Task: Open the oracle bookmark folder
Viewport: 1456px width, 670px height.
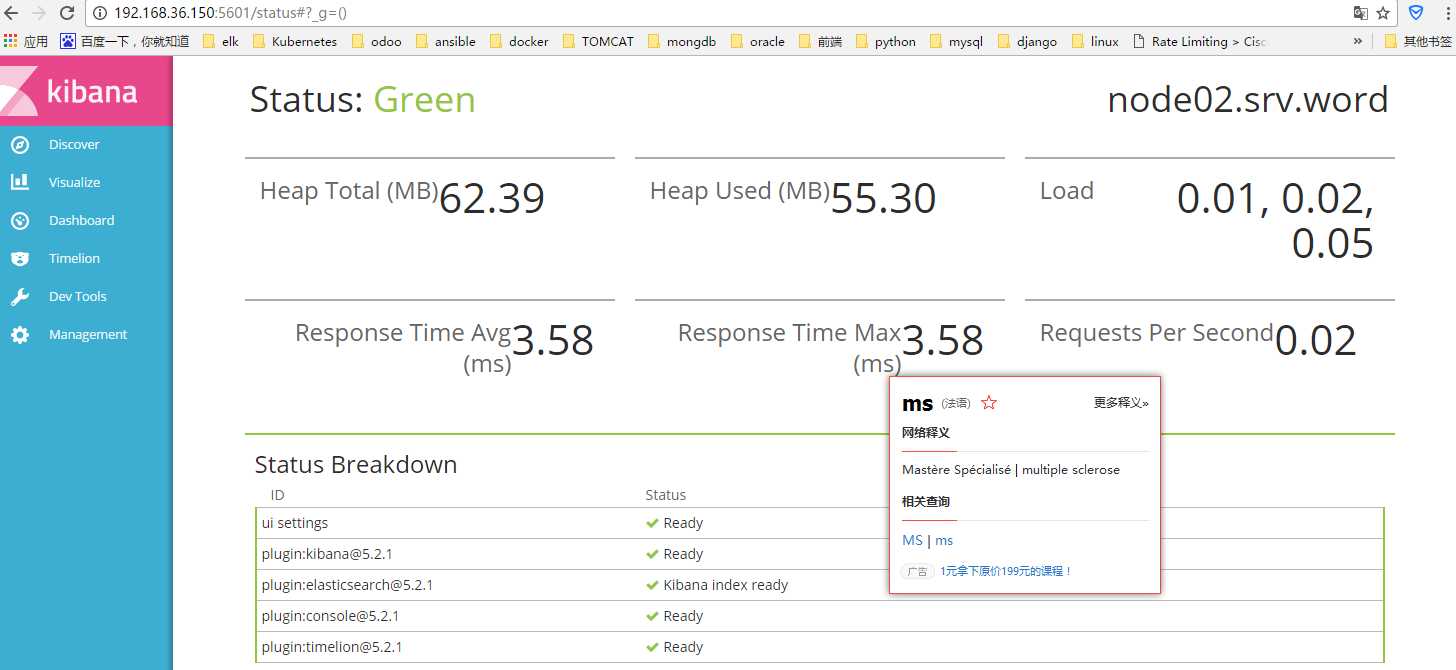Action: pos(757,41)
